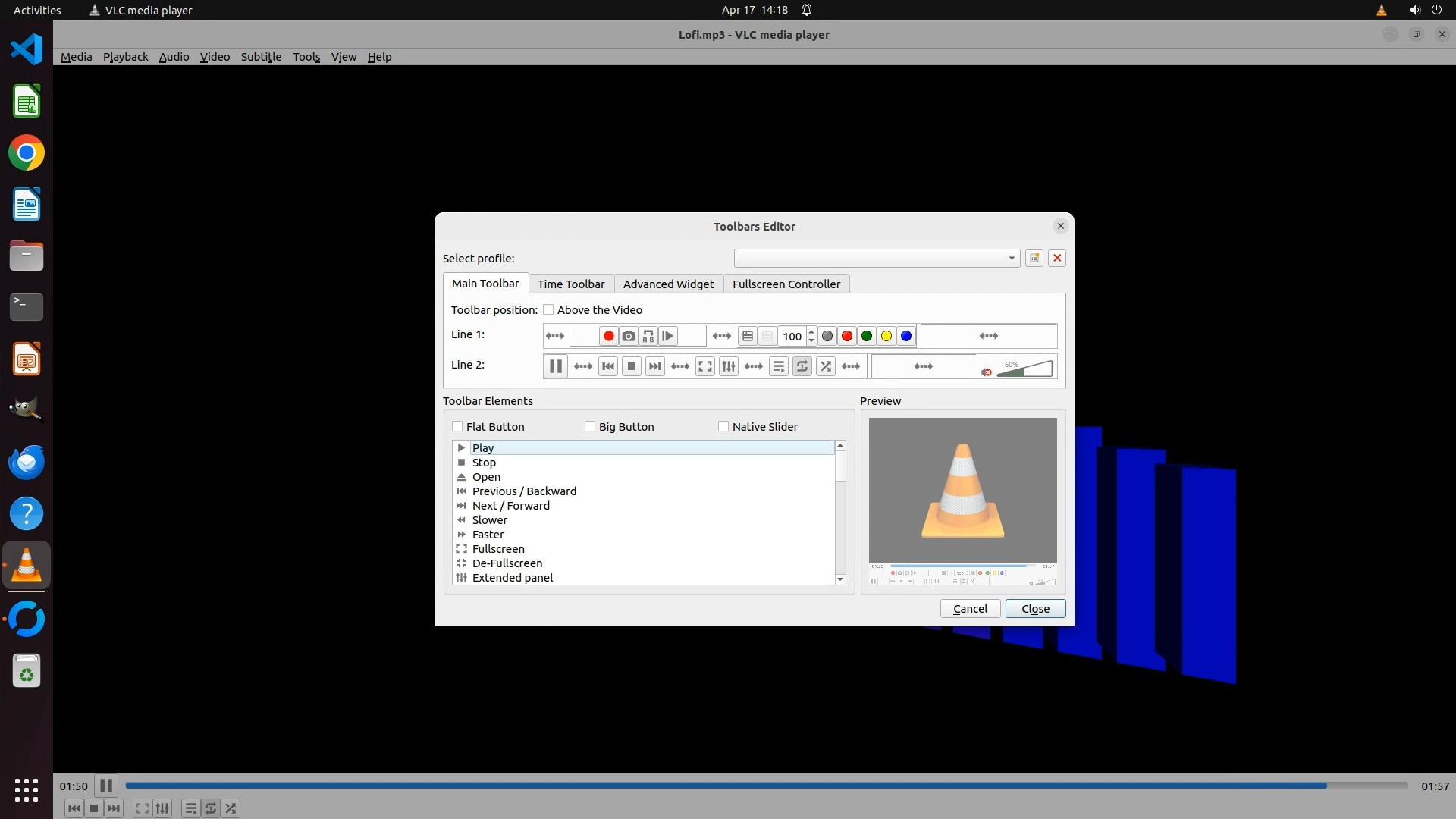Click the snapshot camera icon in Line 1
The image size is (1456, 819).
(x=628, y=336)
